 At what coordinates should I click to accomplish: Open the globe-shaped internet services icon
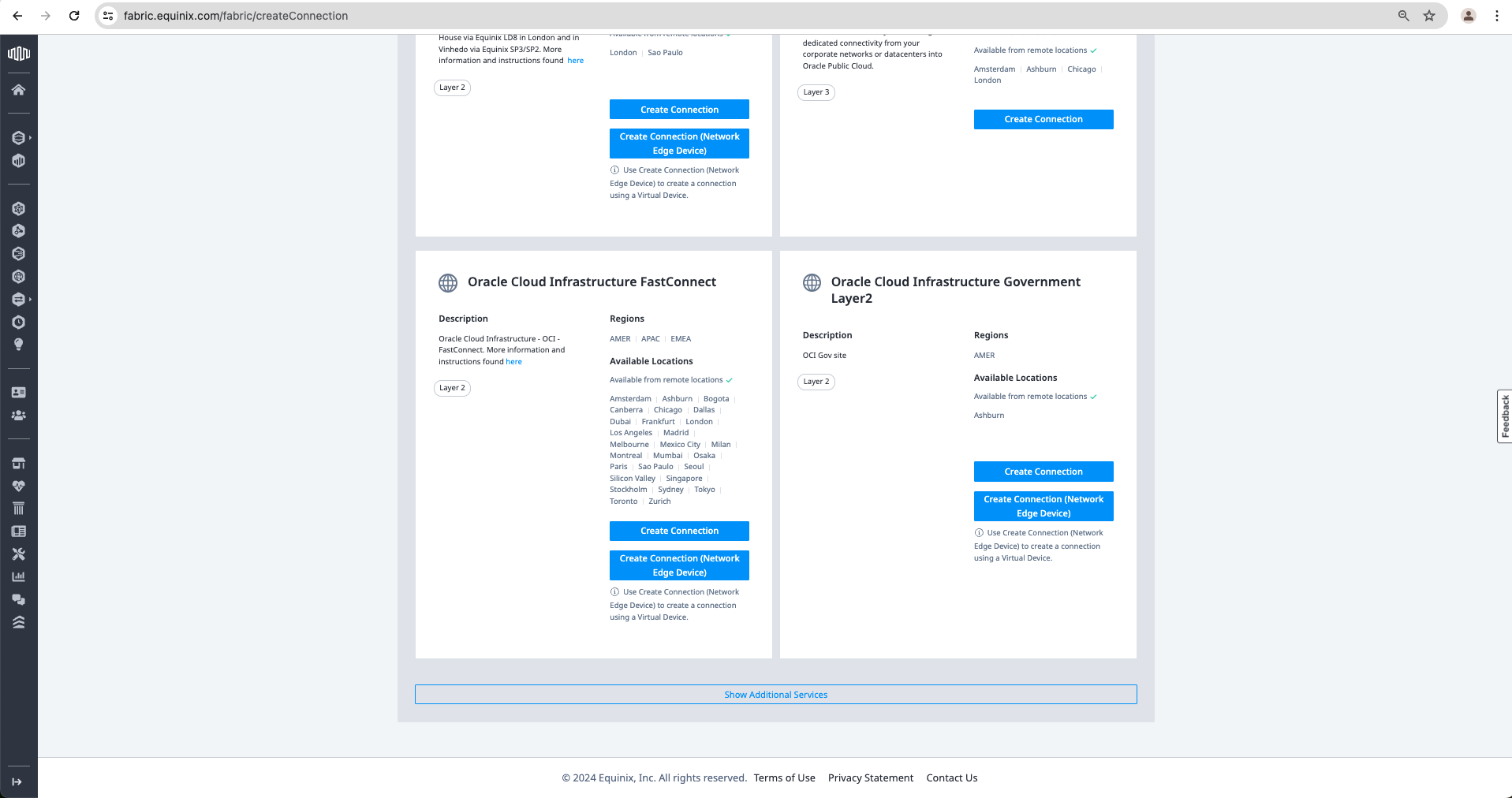pos(19,276)
